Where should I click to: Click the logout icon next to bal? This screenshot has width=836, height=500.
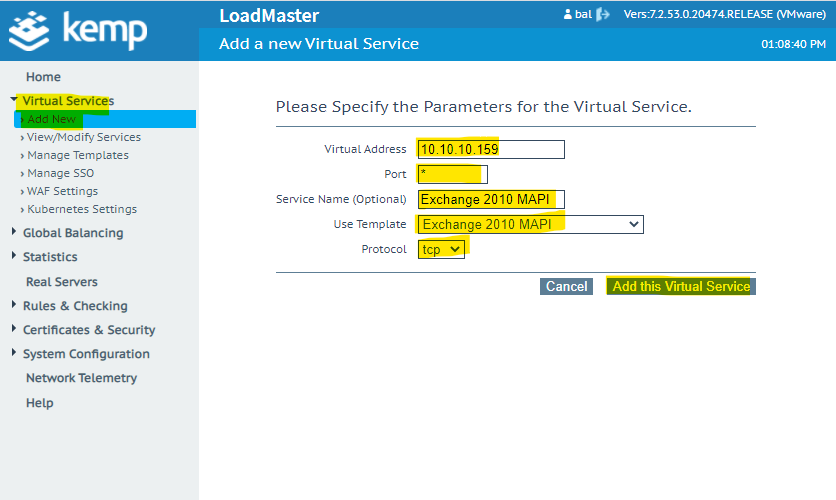point(603,15)
